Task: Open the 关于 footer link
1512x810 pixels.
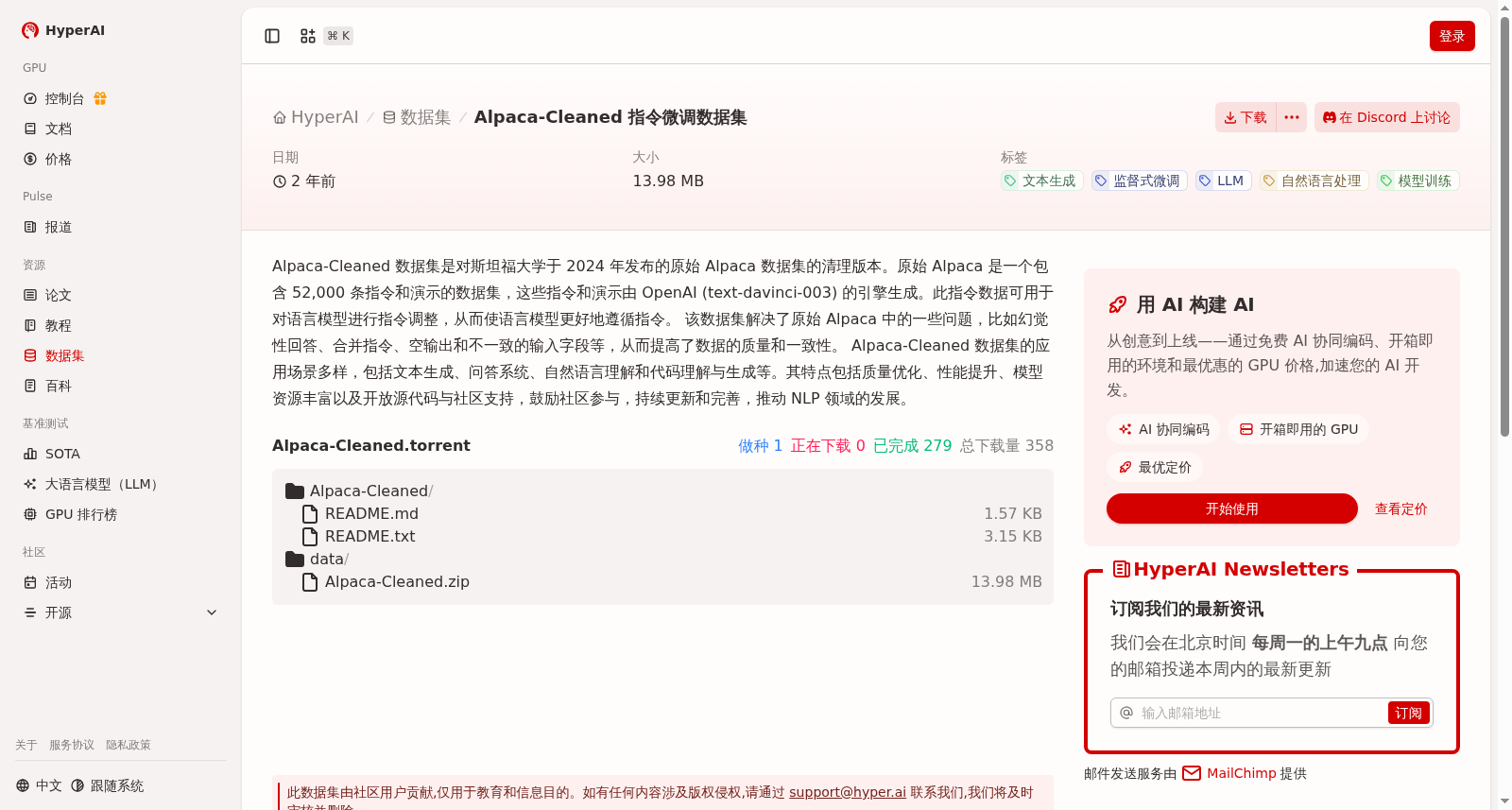Action: (x=26, y=745)
